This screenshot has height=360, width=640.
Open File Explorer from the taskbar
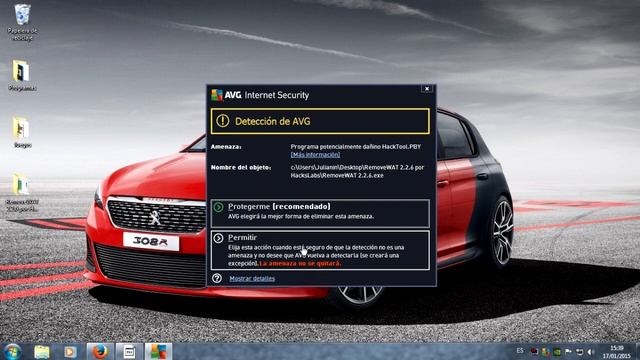(x=42, y=351)
